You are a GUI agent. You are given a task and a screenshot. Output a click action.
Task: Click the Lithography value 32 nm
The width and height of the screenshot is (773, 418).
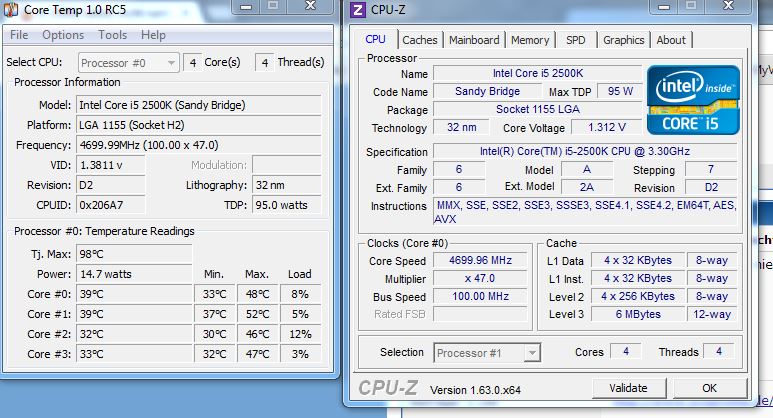pyautogui.click(x=286, y=185)
